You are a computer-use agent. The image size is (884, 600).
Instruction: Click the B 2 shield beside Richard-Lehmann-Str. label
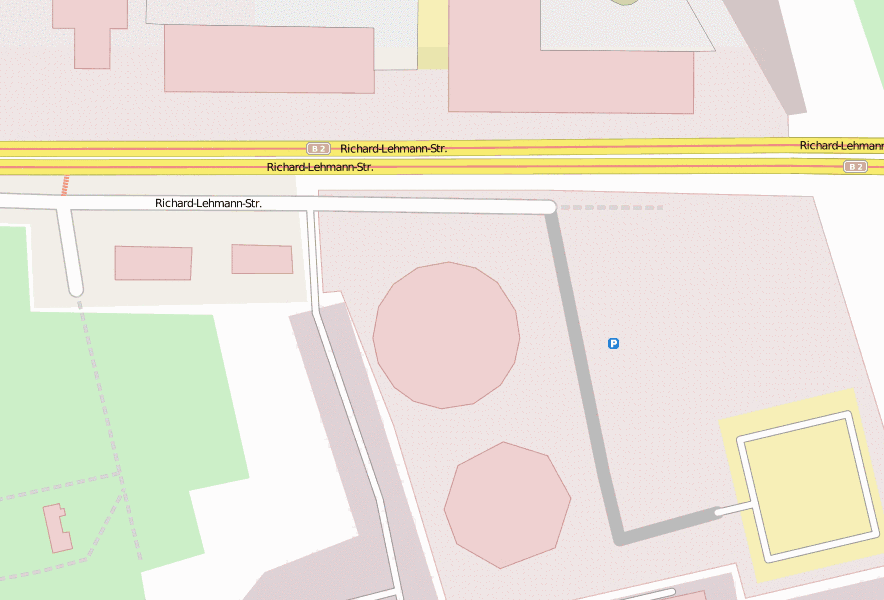(318, 148)
